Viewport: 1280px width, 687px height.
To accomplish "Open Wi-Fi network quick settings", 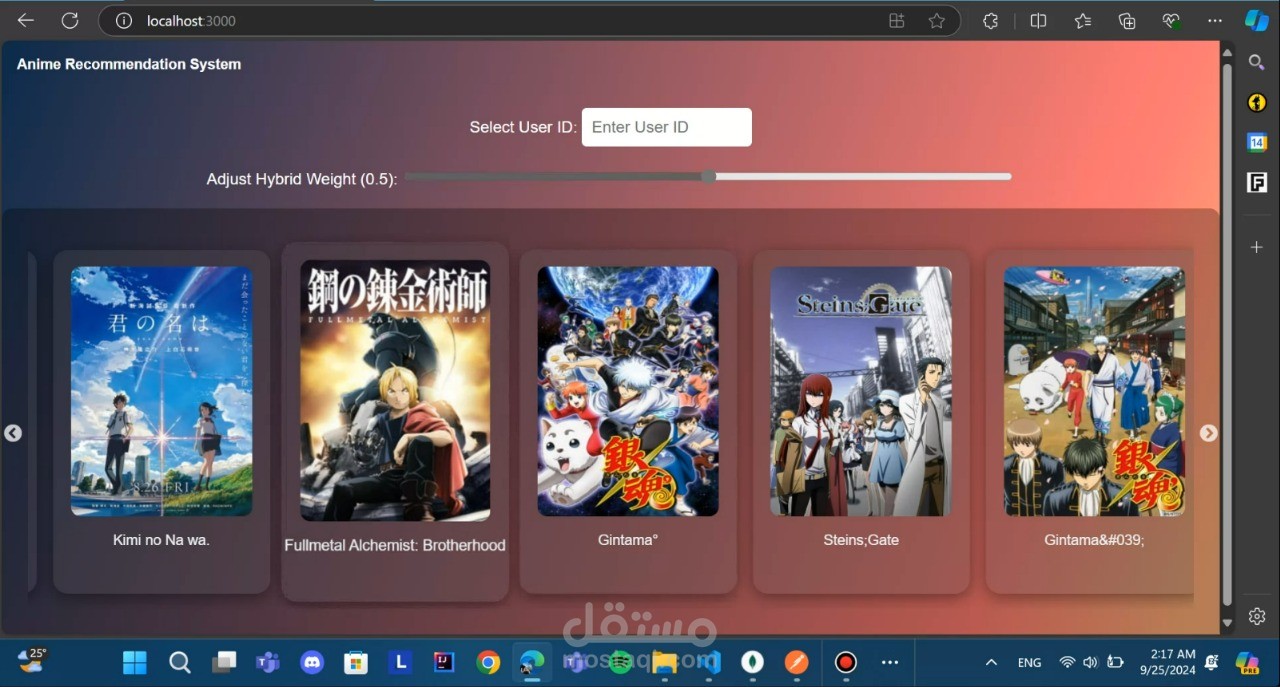I will point(1067,662).
